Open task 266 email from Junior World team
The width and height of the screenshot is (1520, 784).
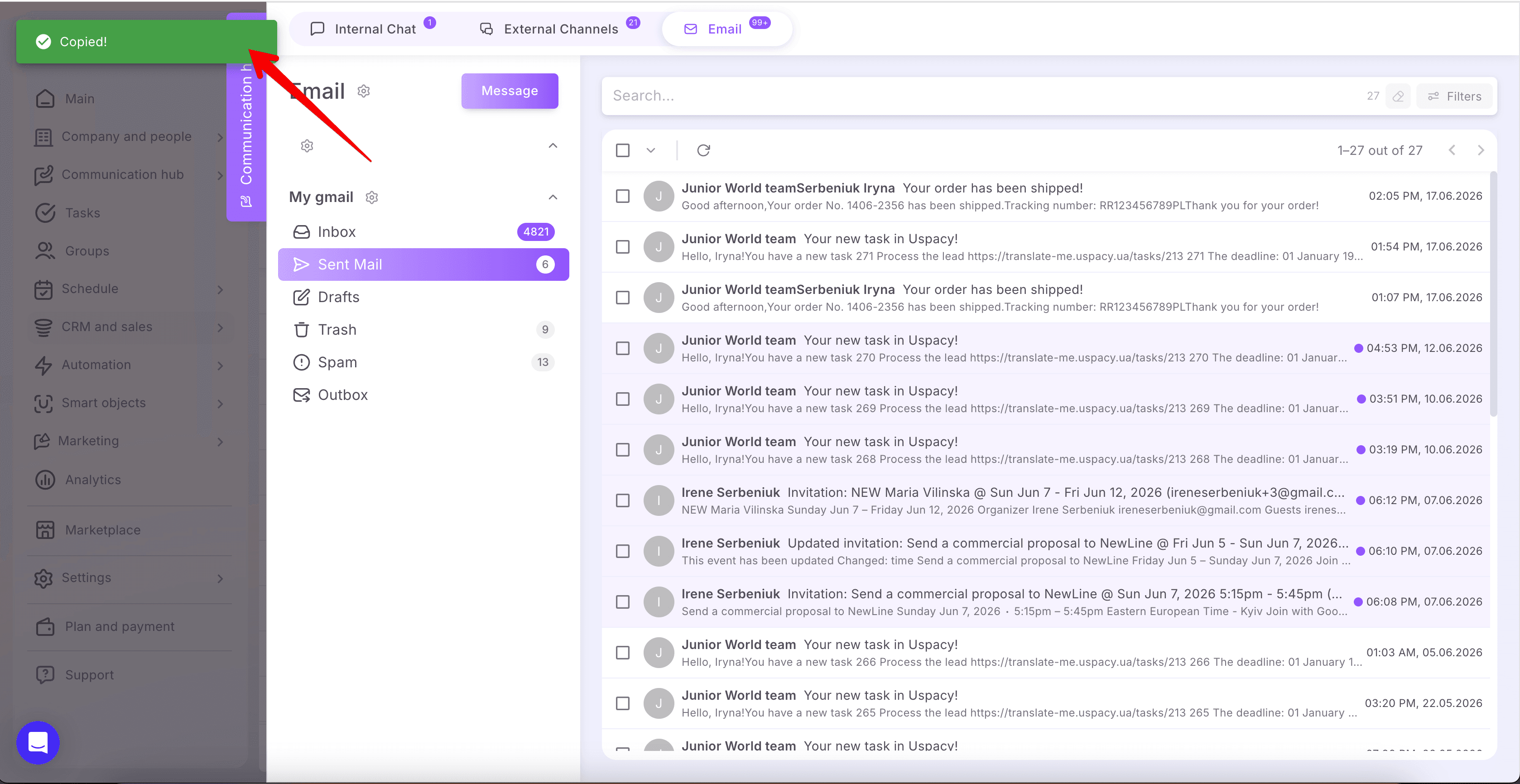(1046, 653)
